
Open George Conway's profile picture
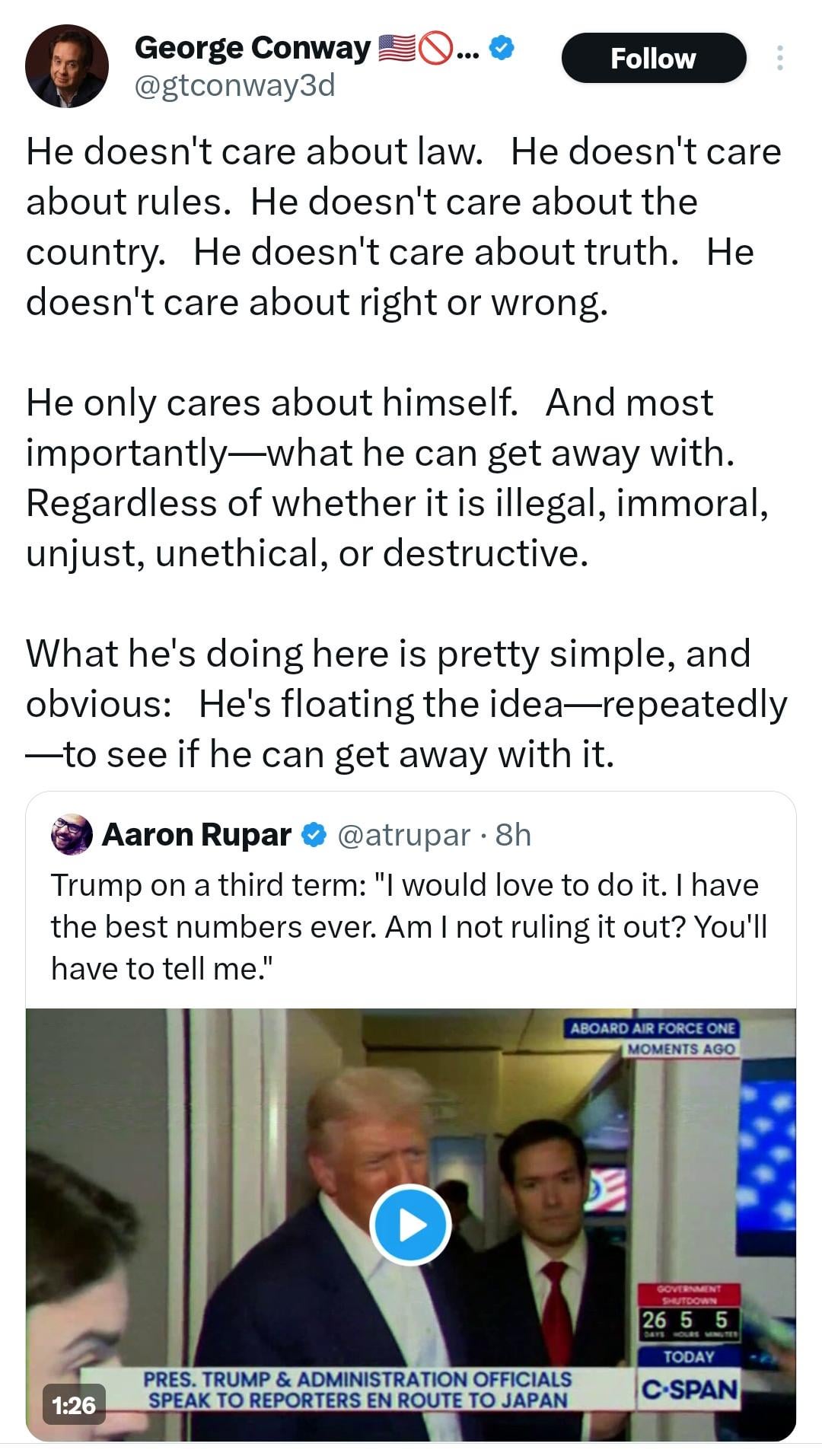click(x=66, y=66)
